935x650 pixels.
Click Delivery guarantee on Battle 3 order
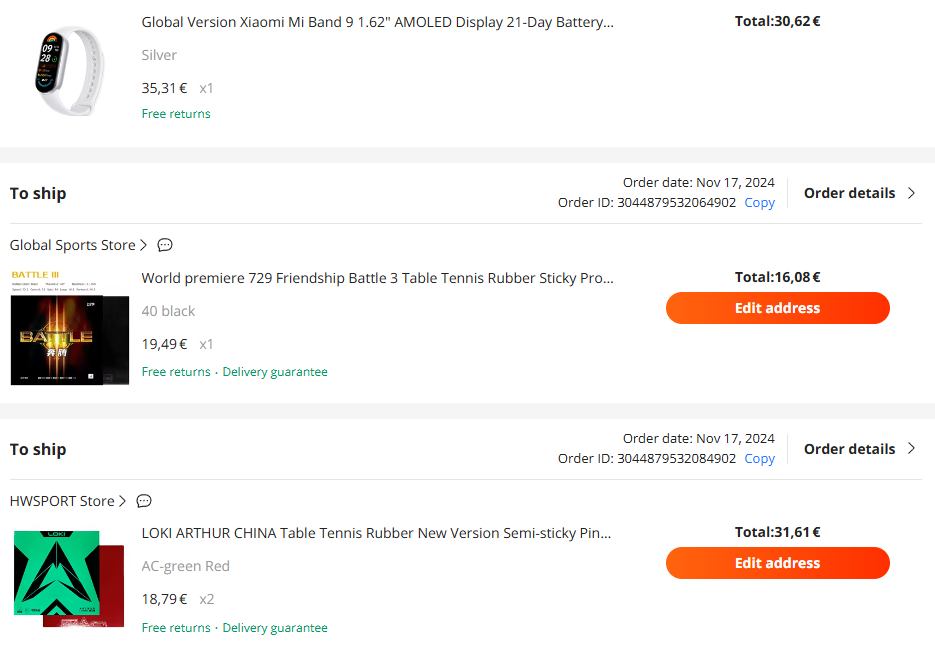[275, 372]
